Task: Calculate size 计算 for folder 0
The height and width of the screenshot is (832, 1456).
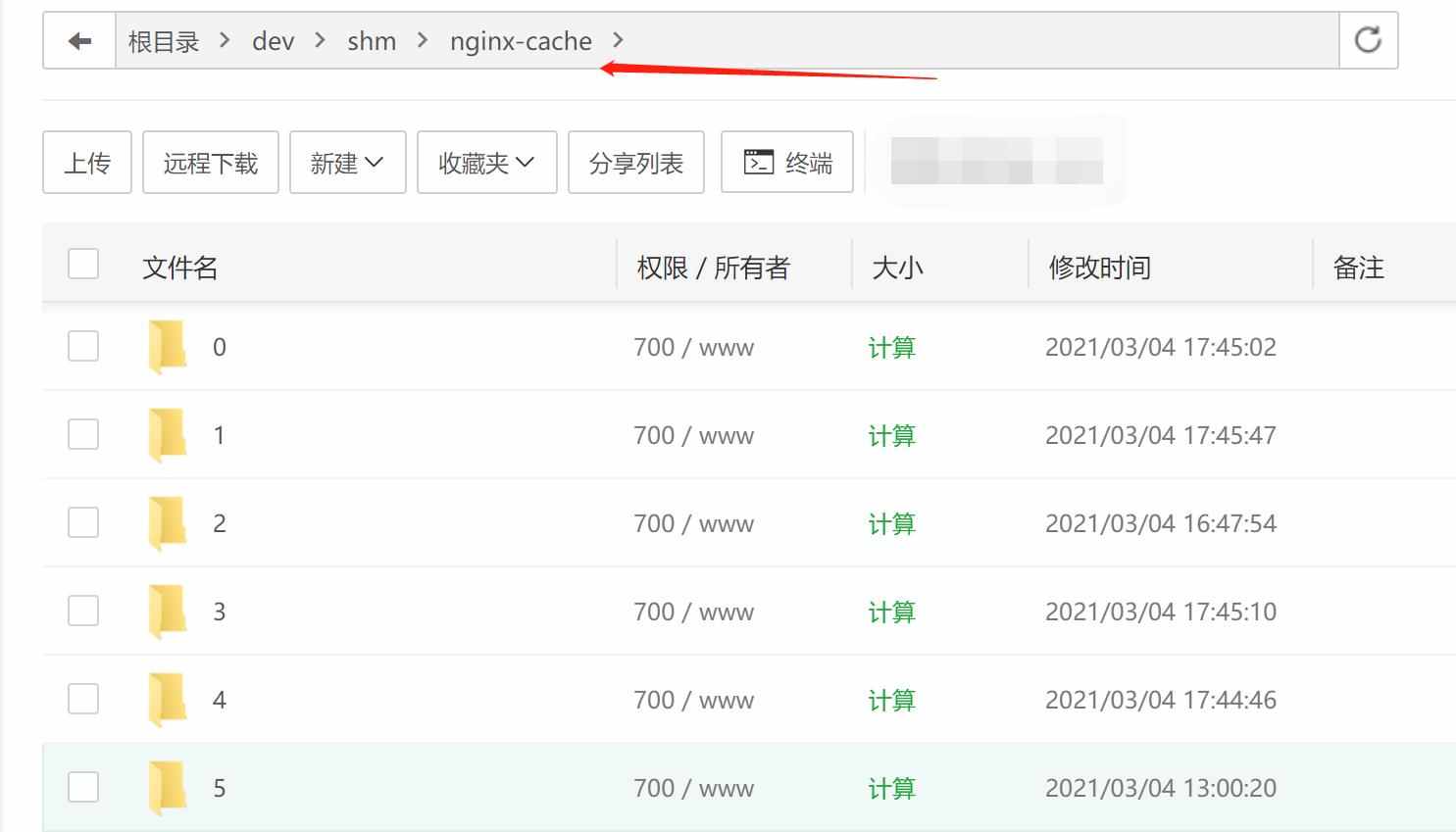Action: 892,347
